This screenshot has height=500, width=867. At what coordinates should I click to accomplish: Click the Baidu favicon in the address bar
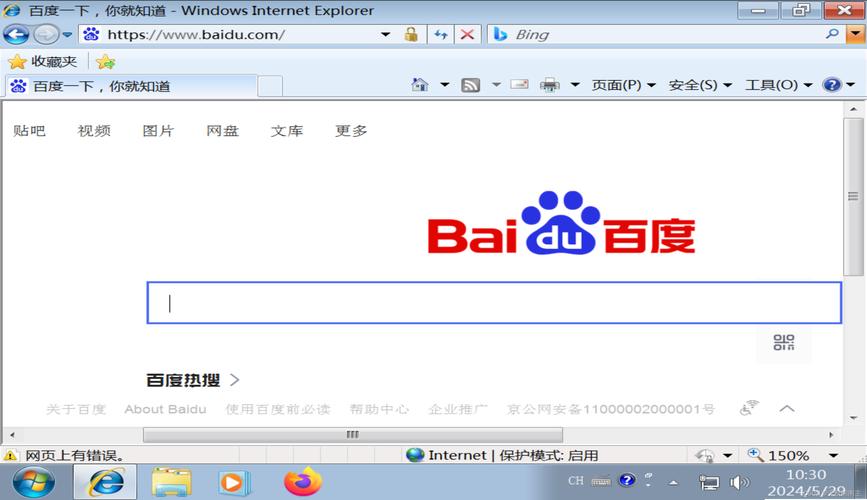coord(91,34)
